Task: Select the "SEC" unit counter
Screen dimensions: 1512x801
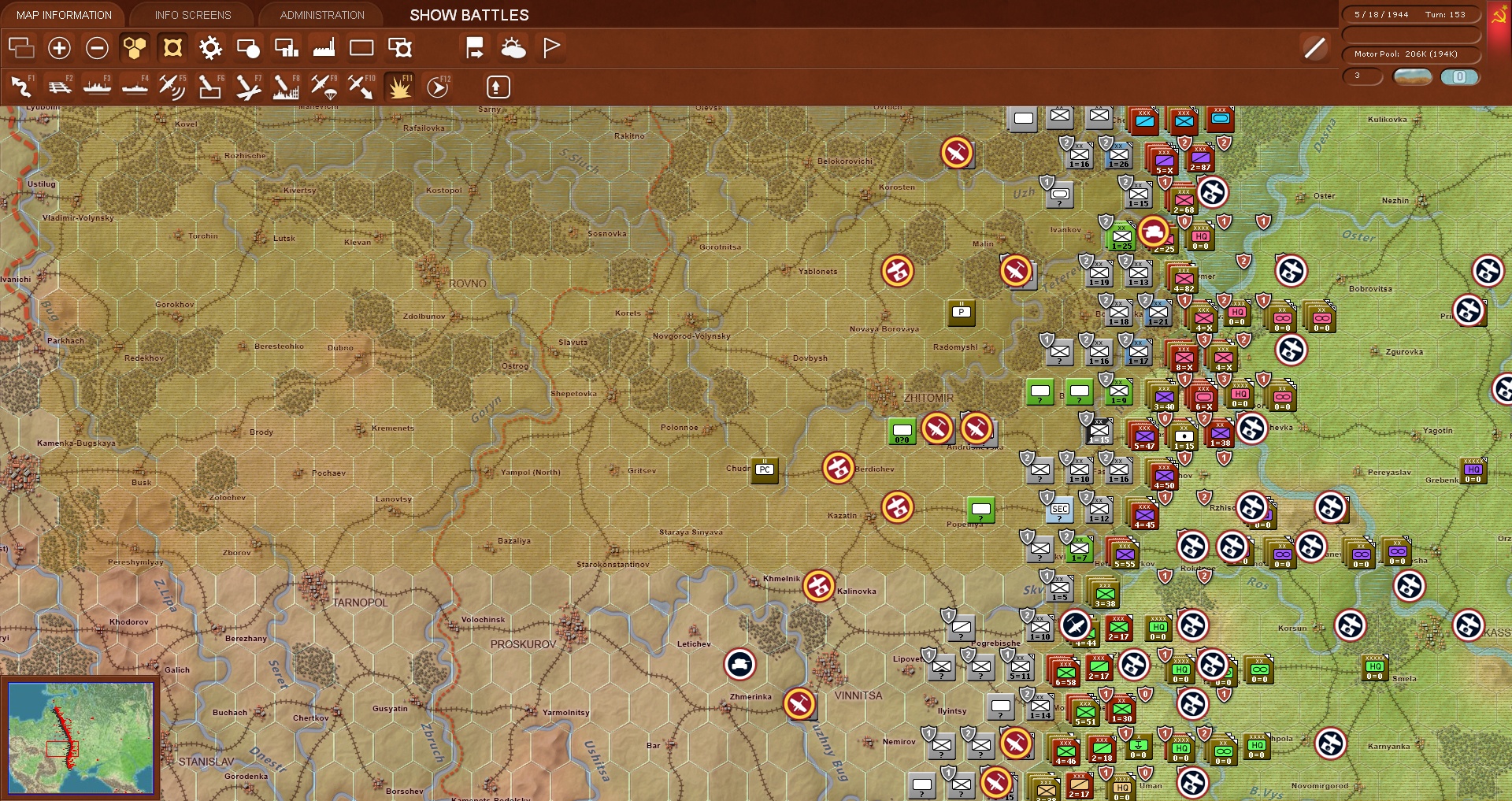Action: click(x=1060, y=510)
